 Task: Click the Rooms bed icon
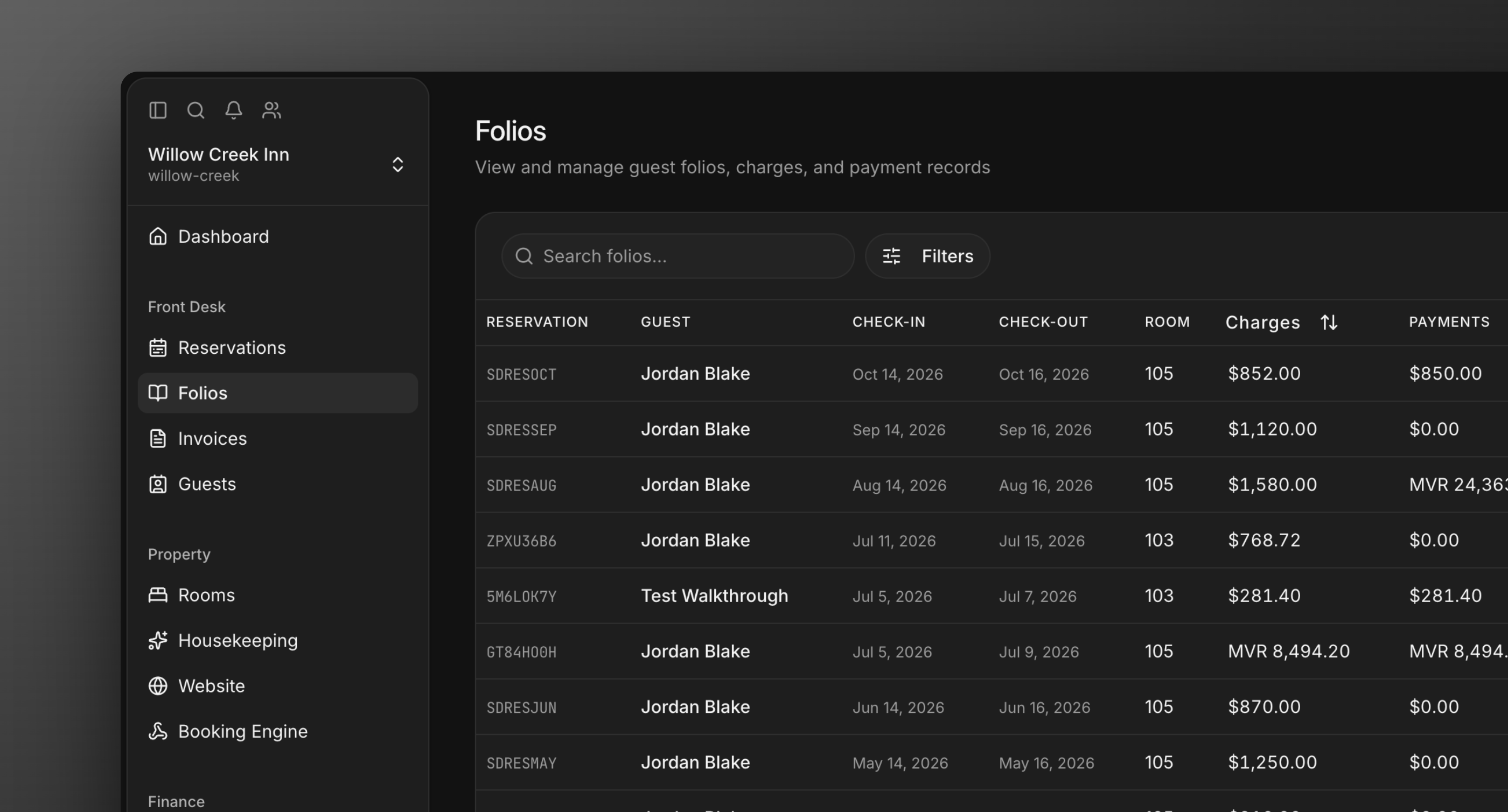pos(157,595)
